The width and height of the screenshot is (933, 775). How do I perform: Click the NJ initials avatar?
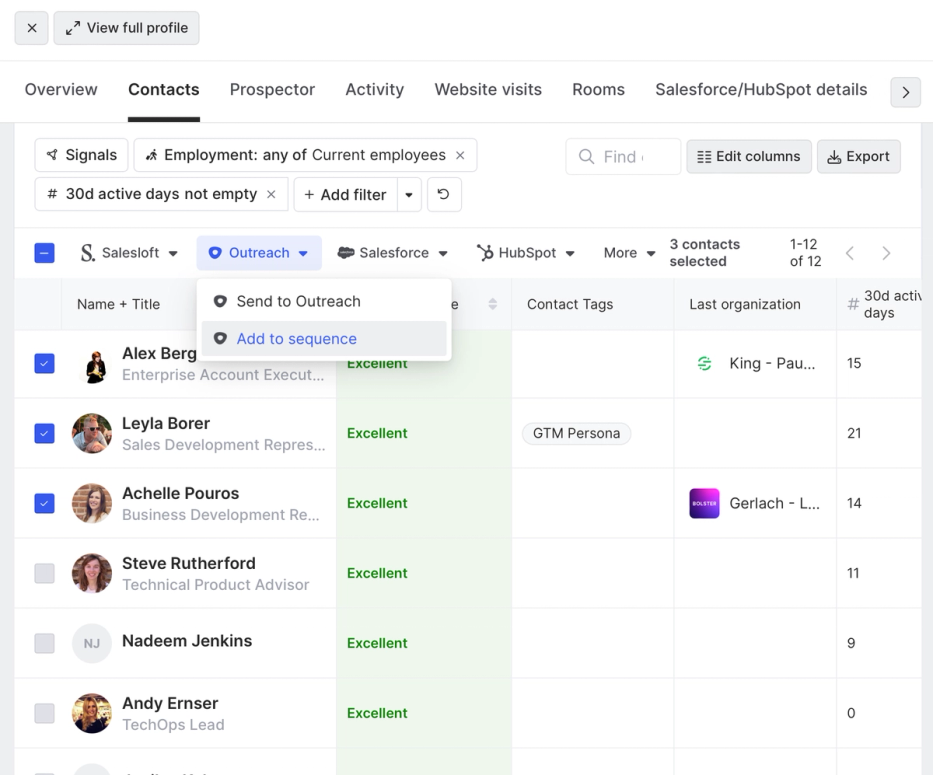(92, 643)
